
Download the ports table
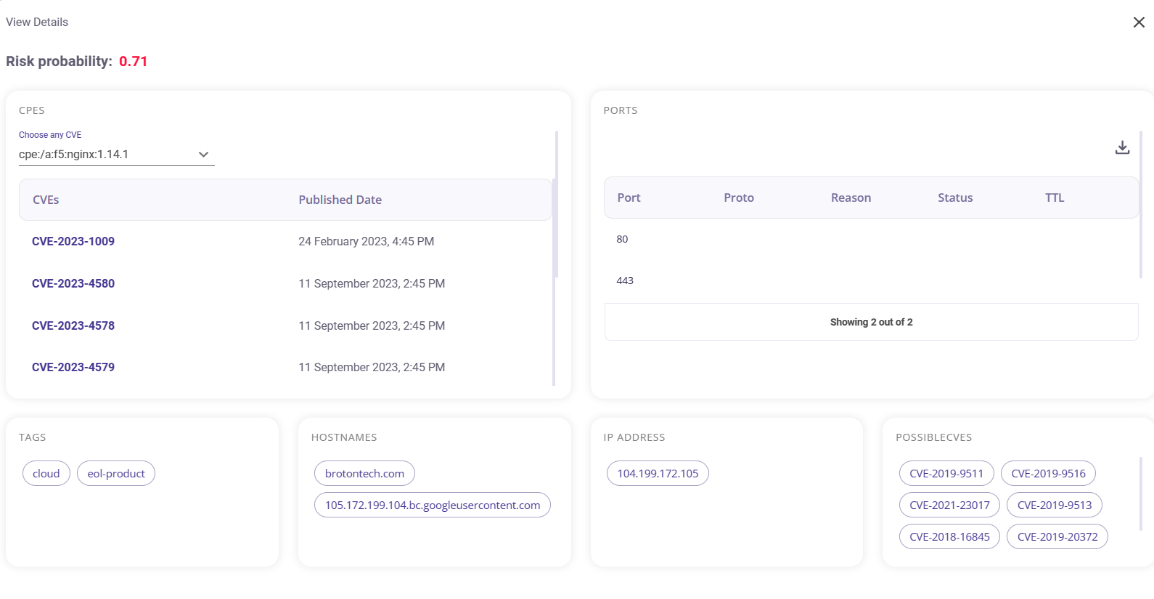pyautogui.click(x=1122, y=148)
